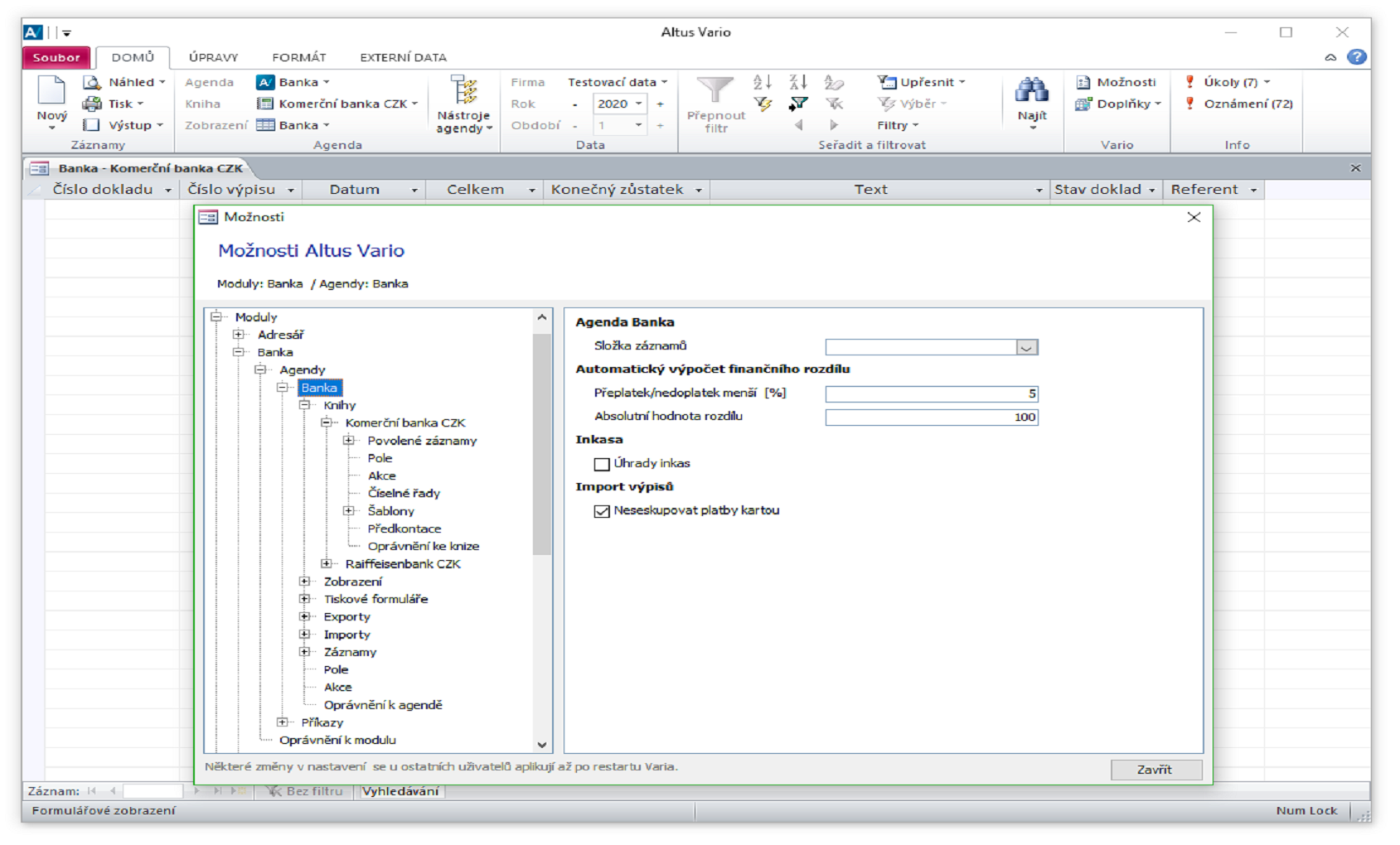1400x845 pixels.
Task: Click the help question mark icon
Action: point(1356,57)
